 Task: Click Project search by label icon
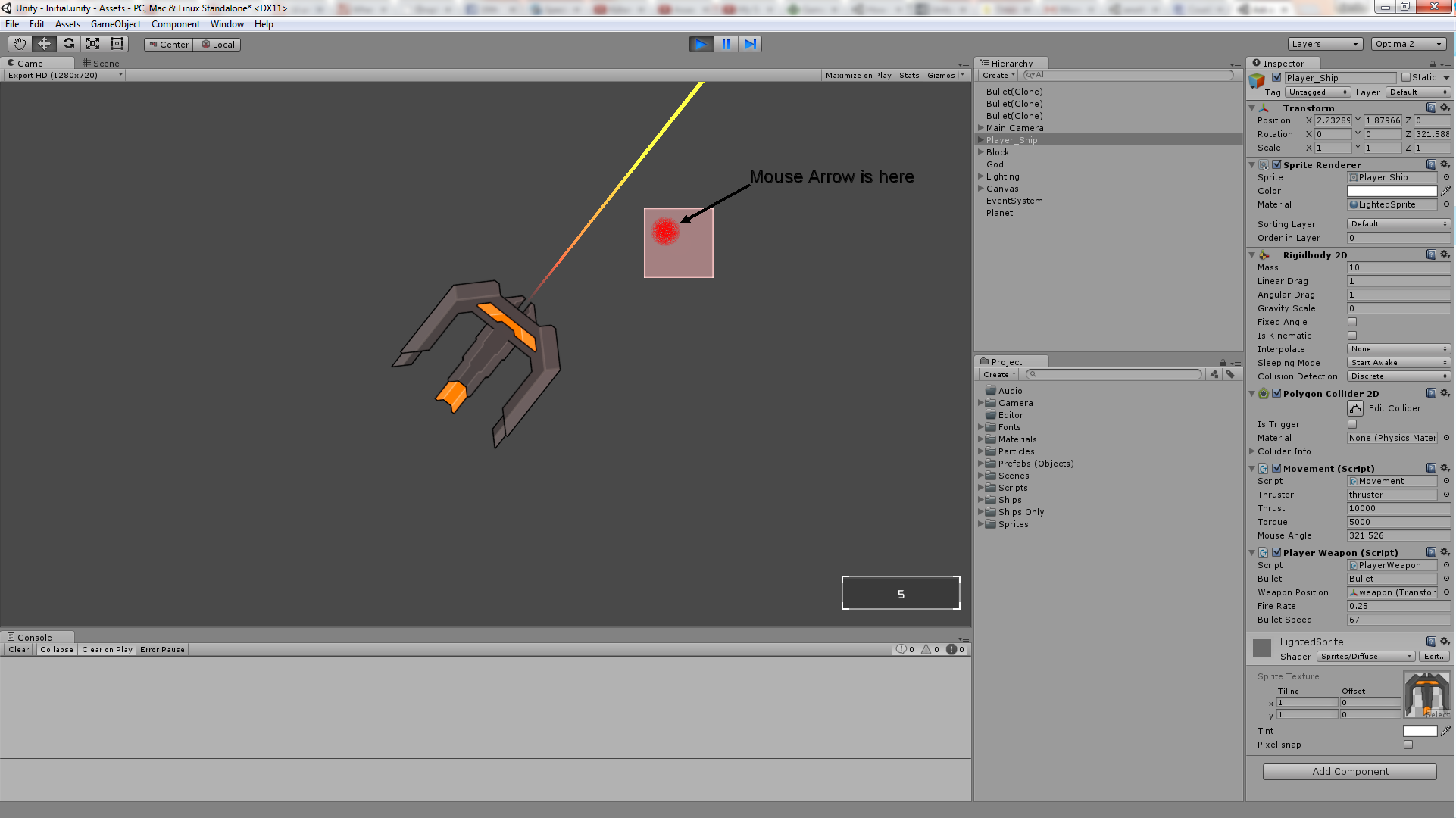coord(1230,374)
